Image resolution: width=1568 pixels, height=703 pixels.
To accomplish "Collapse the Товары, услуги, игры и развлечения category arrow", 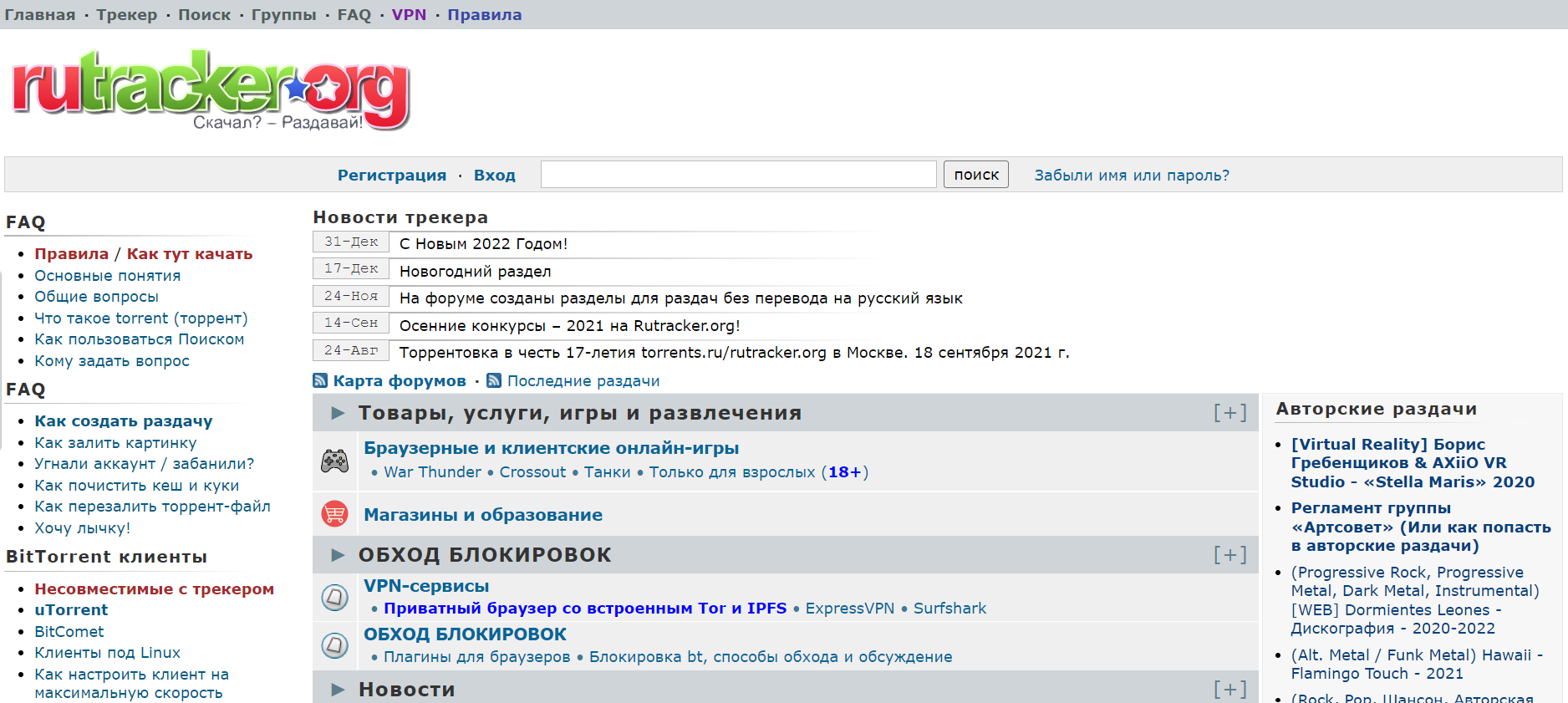I will click(338, 413).
